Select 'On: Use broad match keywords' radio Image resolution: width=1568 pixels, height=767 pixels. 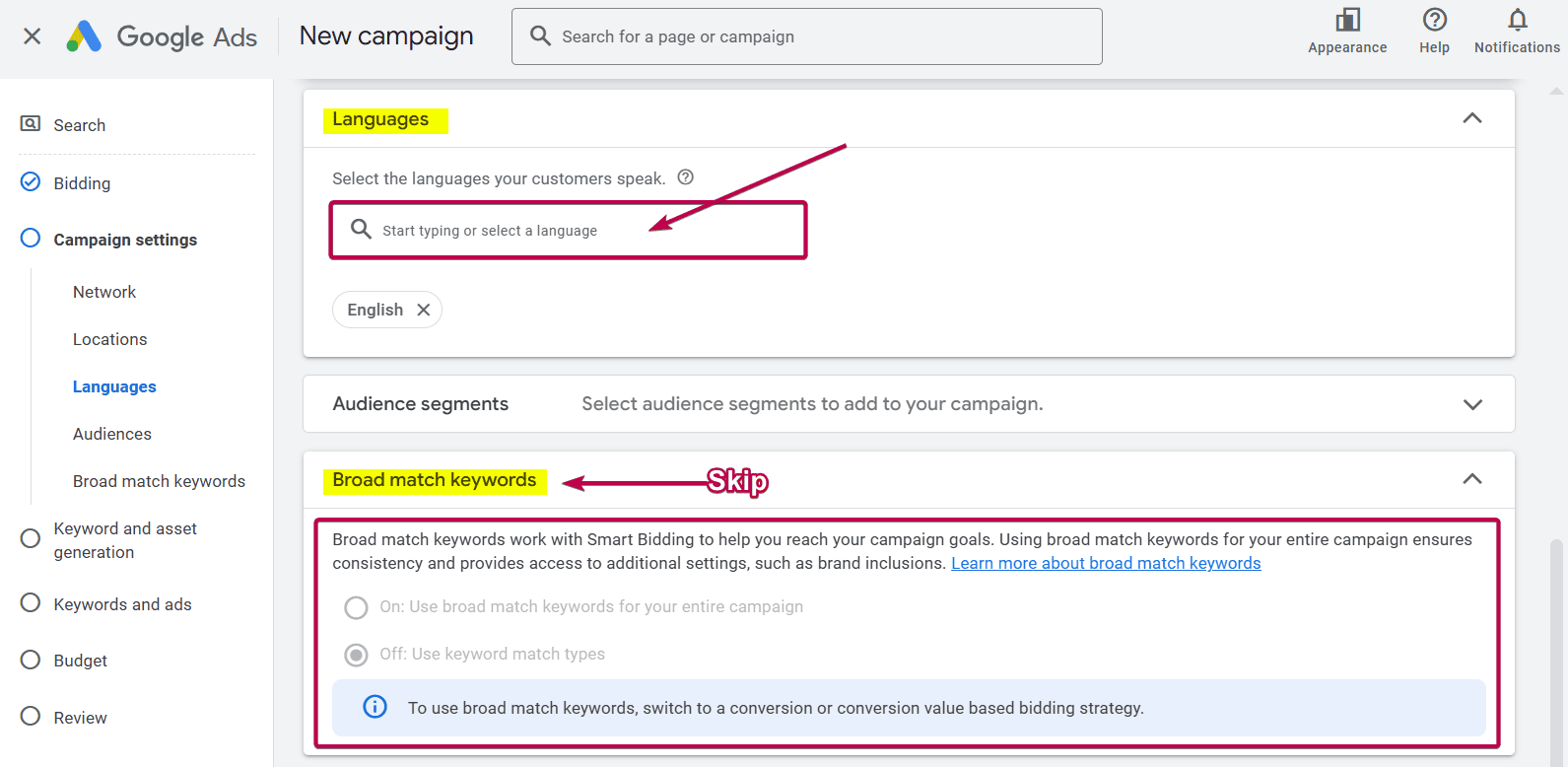point(356,607)
